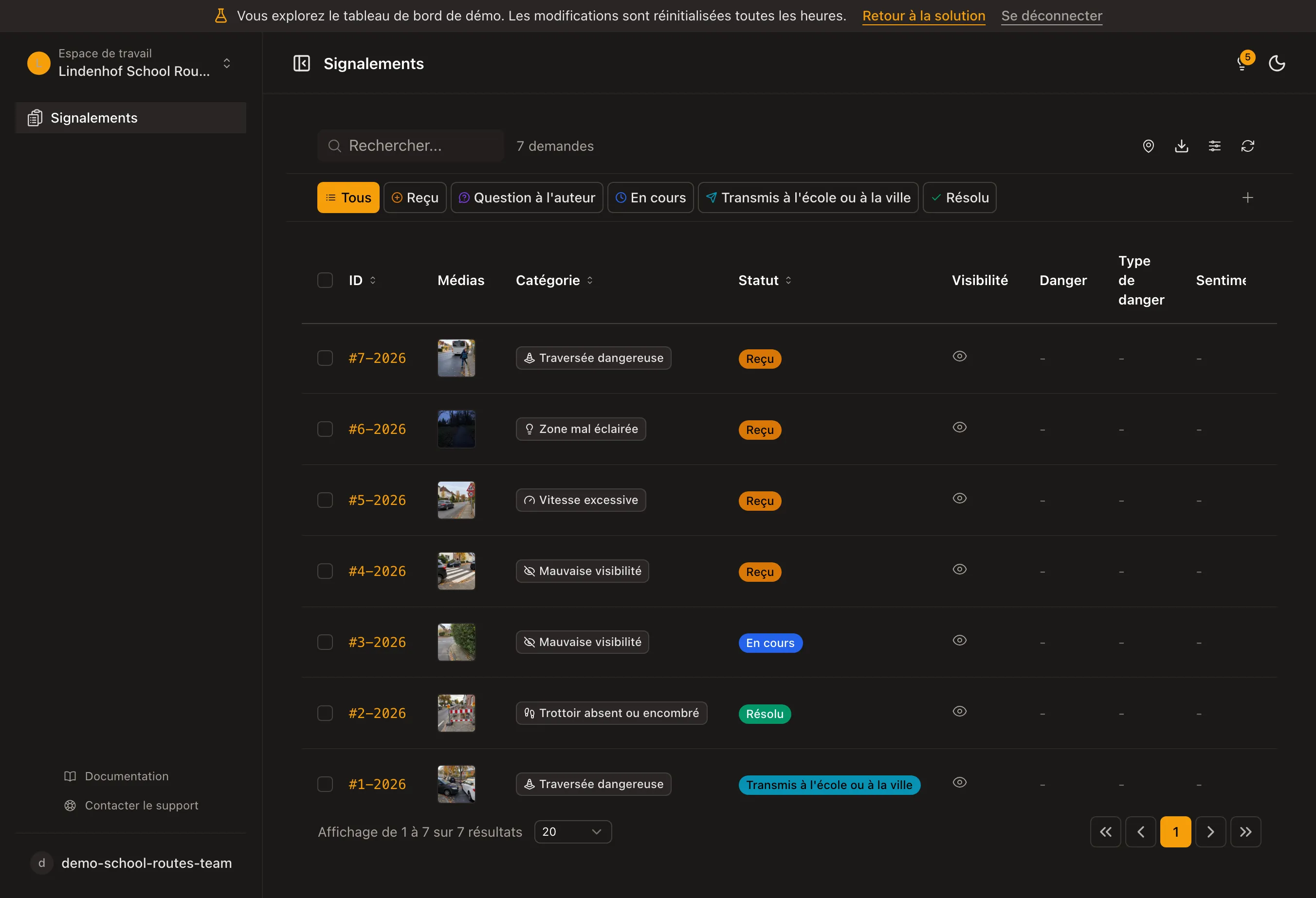Check the box for report #4-2026
Viewport: 1316px width, 898px height.
[325, 571]
